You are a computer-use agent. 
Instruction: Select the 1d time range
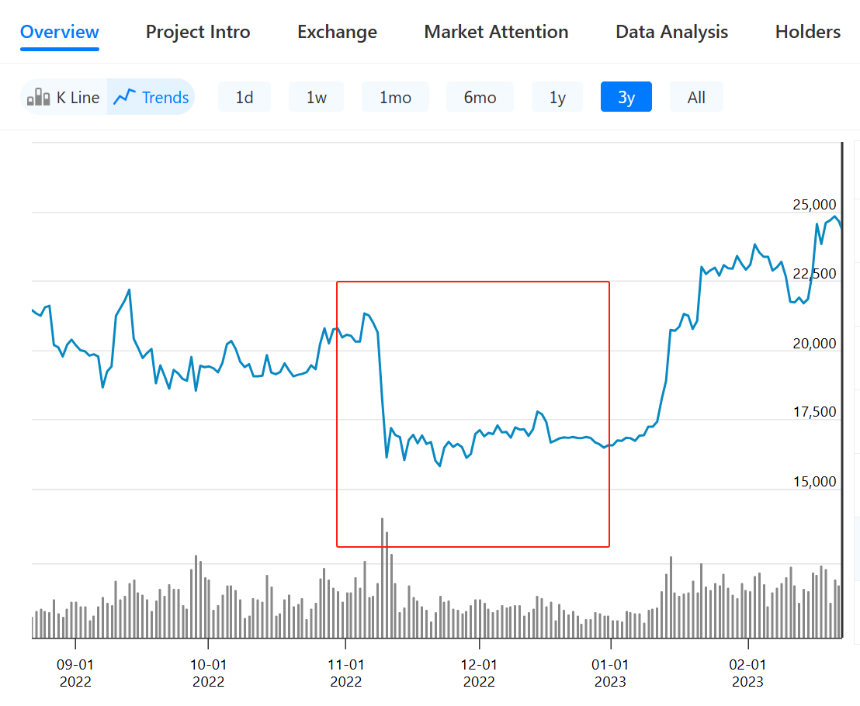(x=245, y=97)
